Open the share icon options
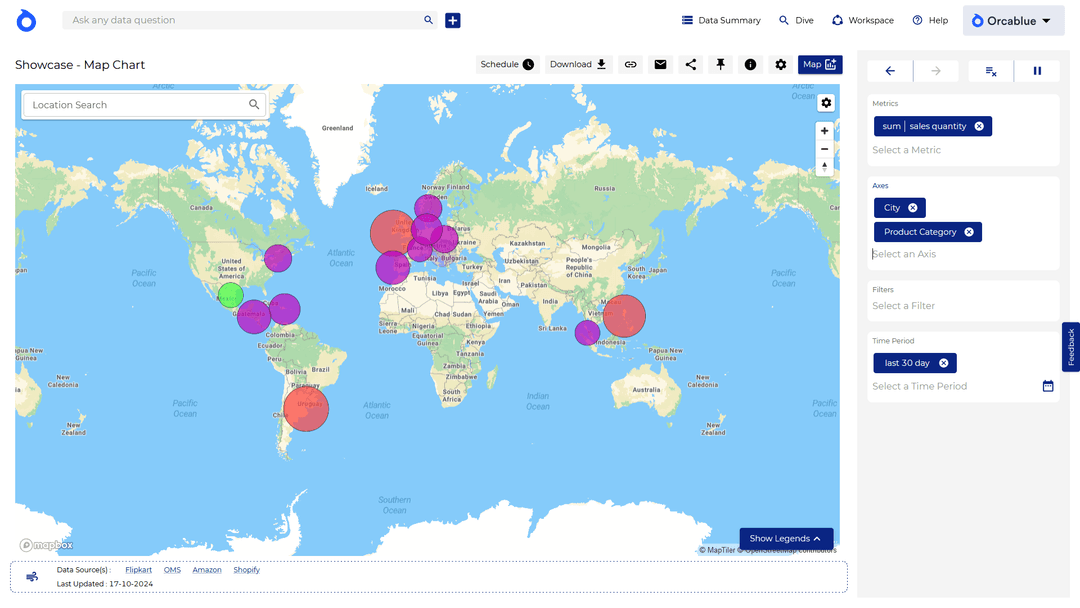Viewport: 1080px width, 608px height. (x=690, y=64)
